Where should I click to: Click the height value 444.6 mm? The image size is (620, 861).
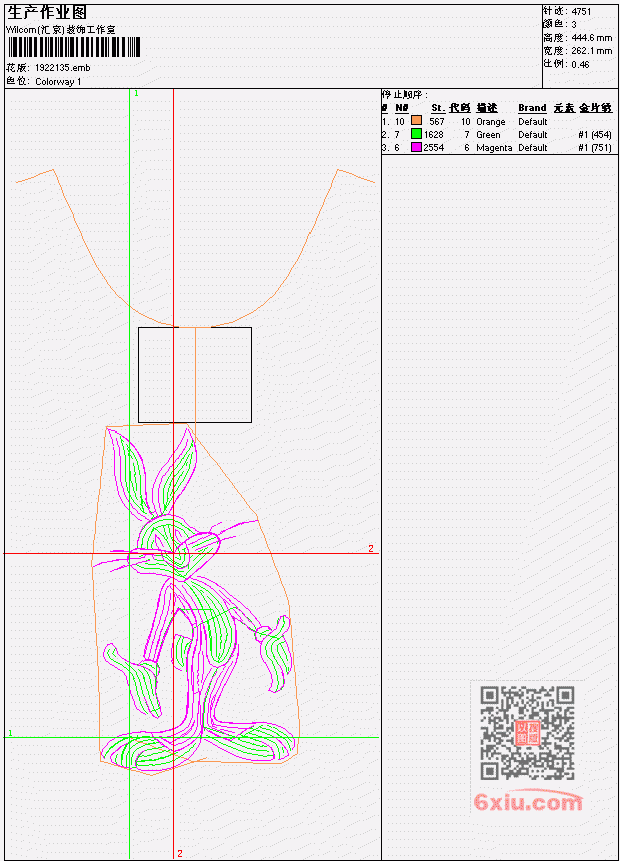coord(591,38)
